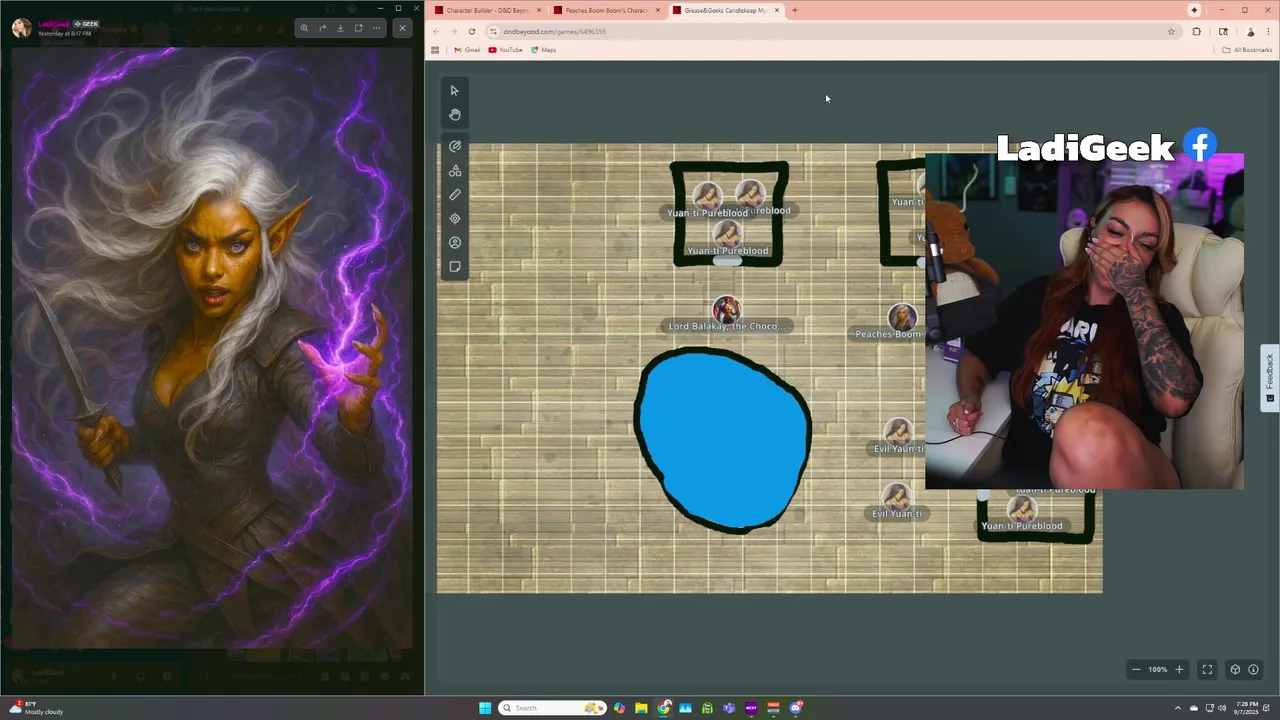Reload the dndbeyond page

pyautogui.click(x=472, y=31)
